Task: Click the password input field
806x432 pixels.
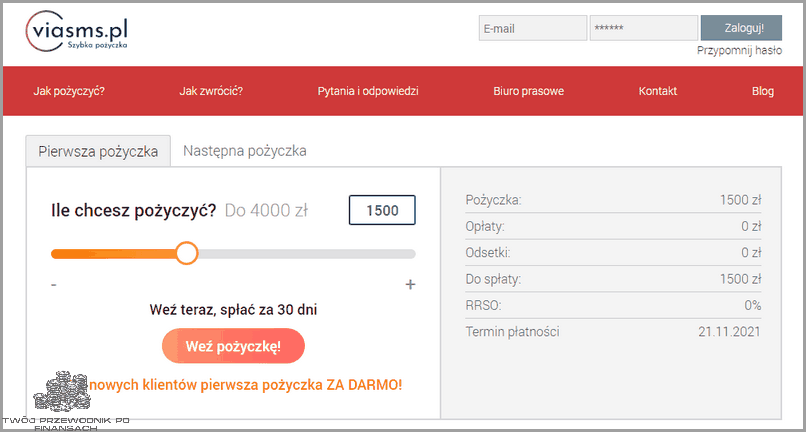Action: click(x=644, y=28)
